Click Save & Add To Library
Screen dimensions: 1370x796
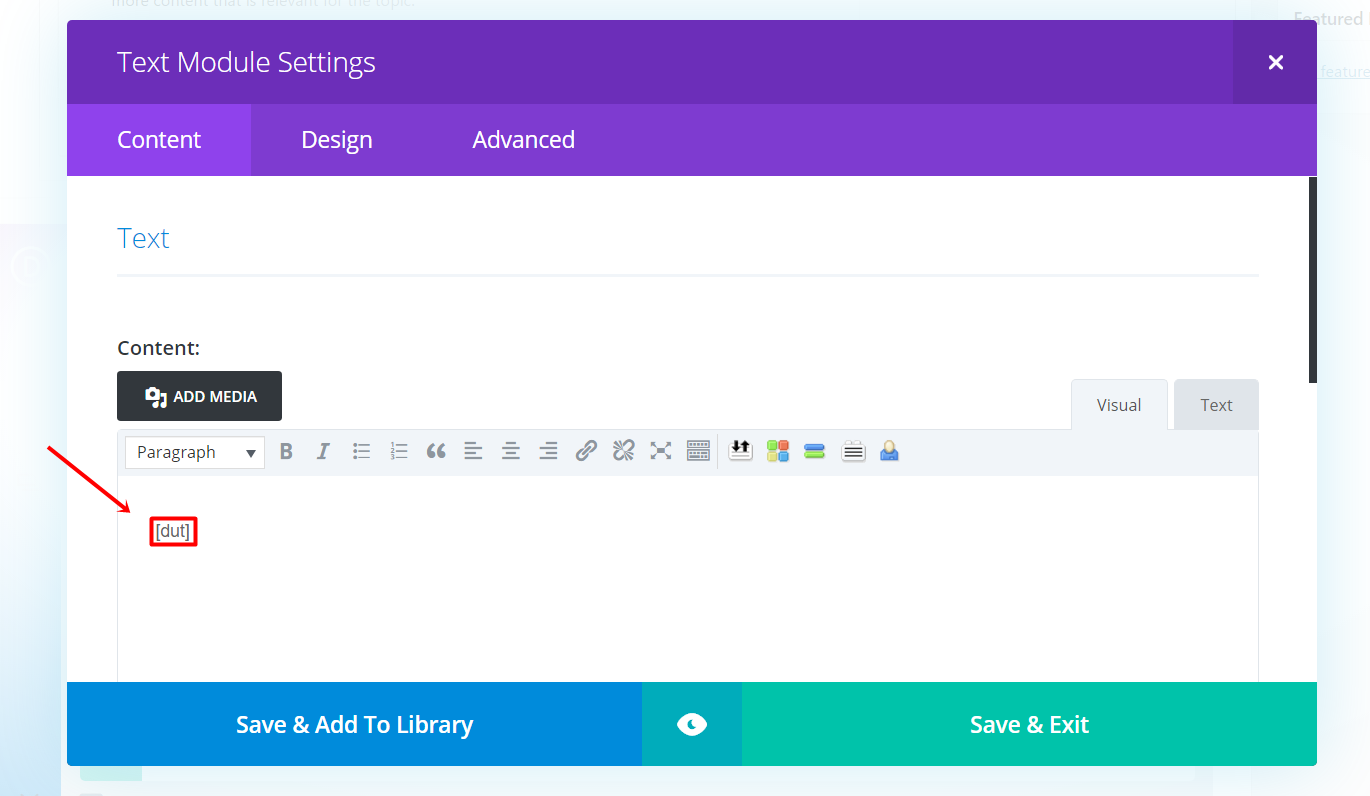pyautogui.click(x=354, y=725)
